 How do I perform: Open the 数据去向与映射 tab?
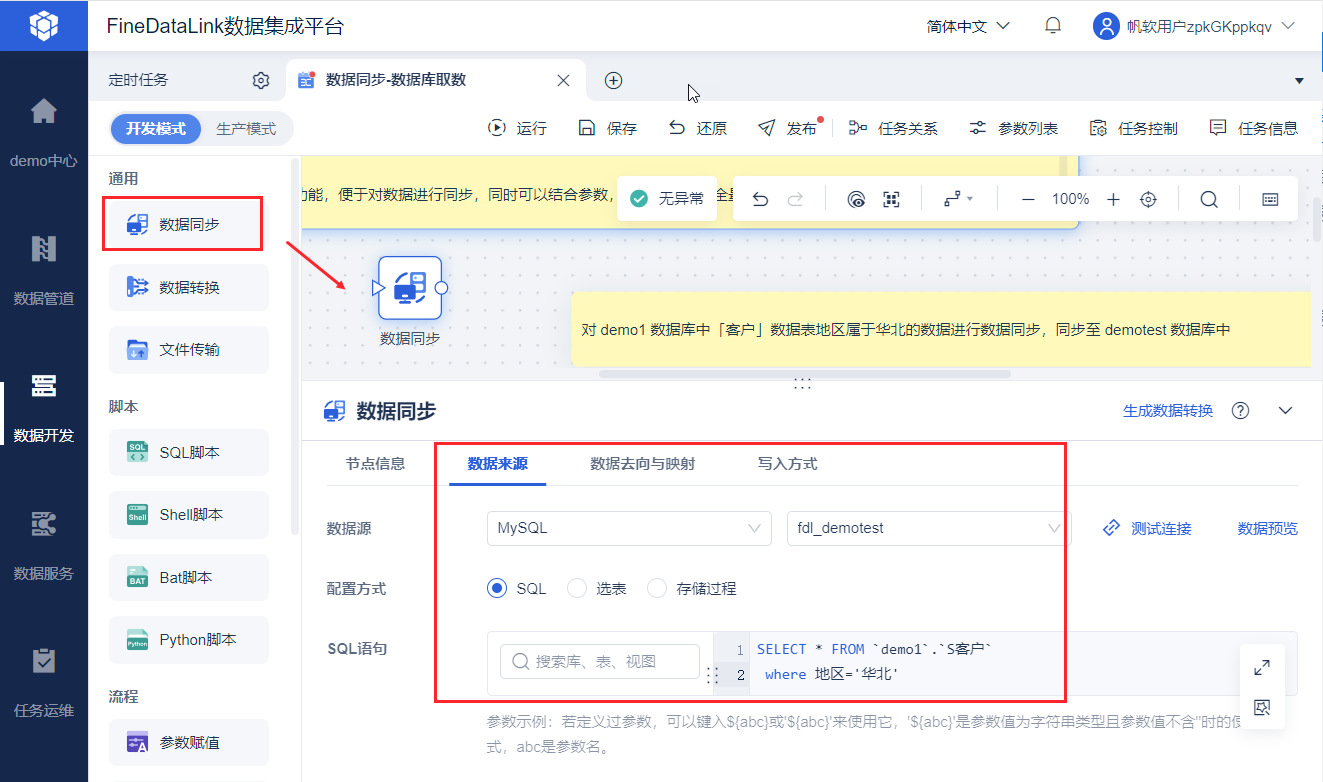(x=642, y=463)
